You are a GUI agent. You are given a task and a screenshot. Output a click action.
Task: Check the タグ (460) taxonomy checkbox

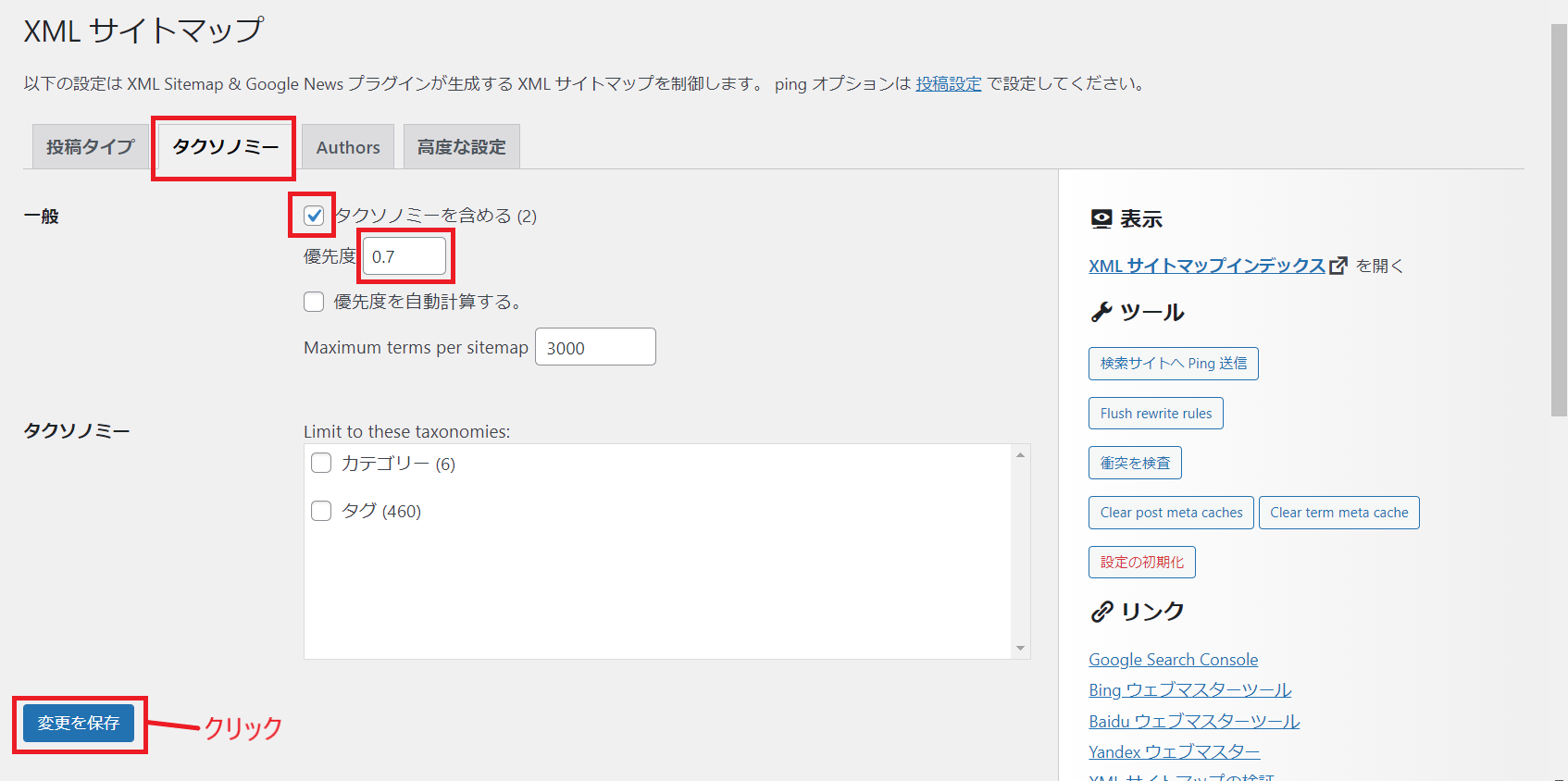coord(321,511)
